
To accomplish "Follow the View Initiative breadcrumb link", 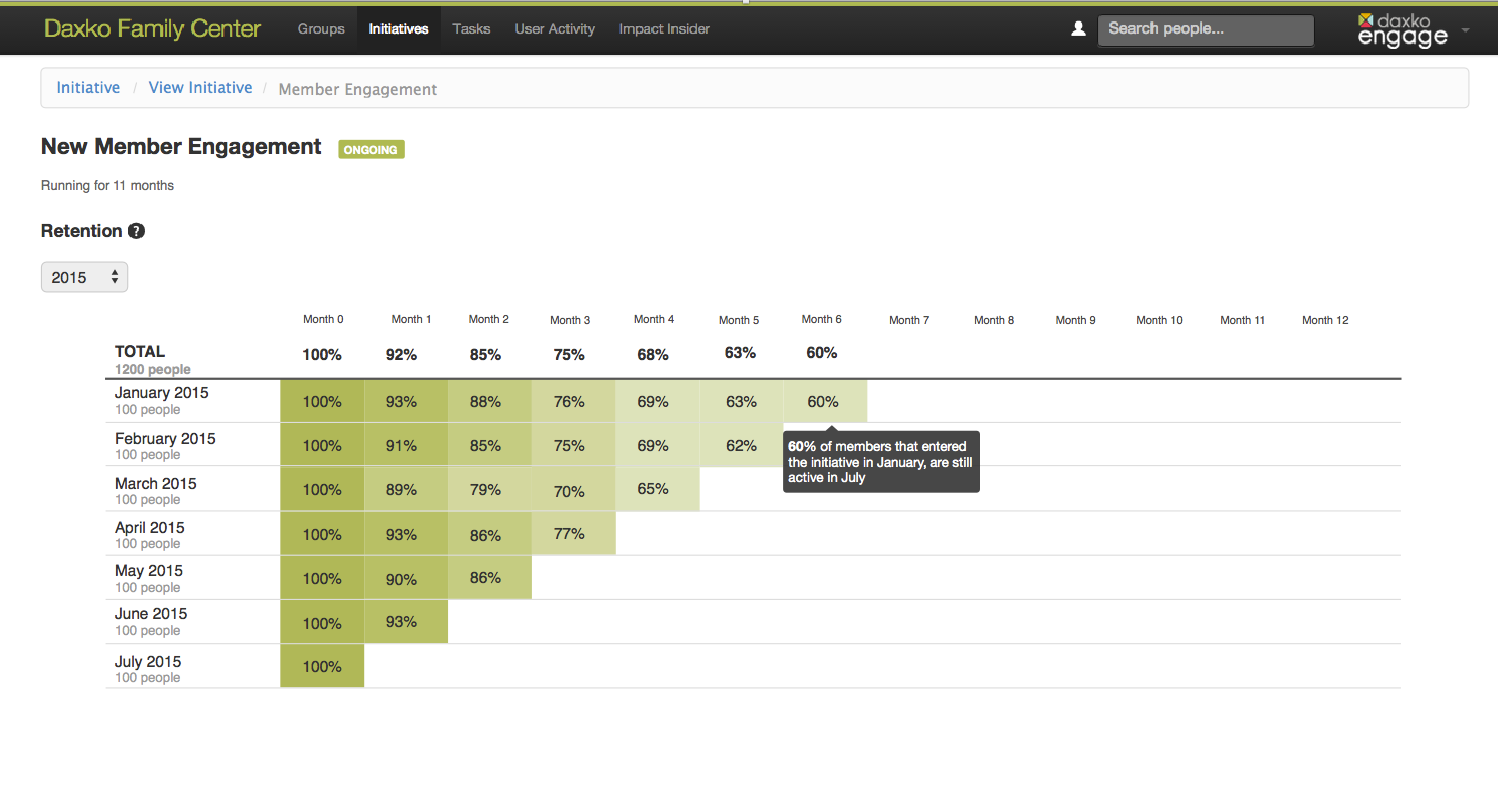I will pyautogui.click(x=200, y=88).
